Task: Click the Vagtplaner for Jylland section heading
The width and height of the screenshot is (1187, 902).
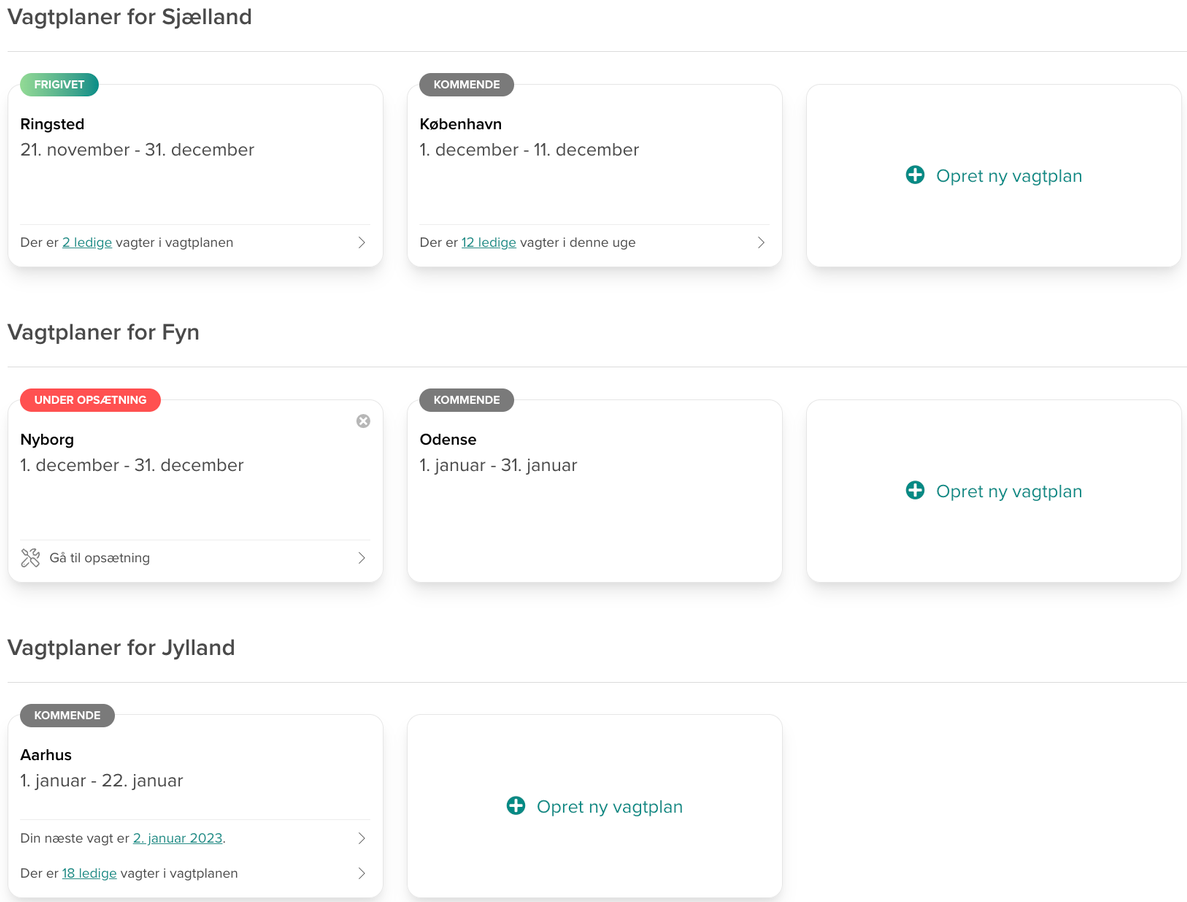Action: (x=121, y=647)
